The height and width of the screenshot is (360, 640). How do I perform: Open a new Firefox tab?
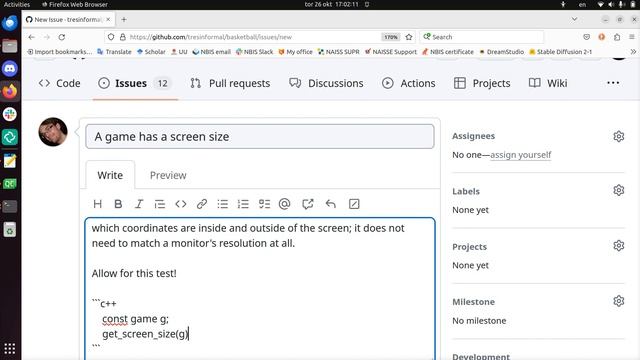[124, 19]
